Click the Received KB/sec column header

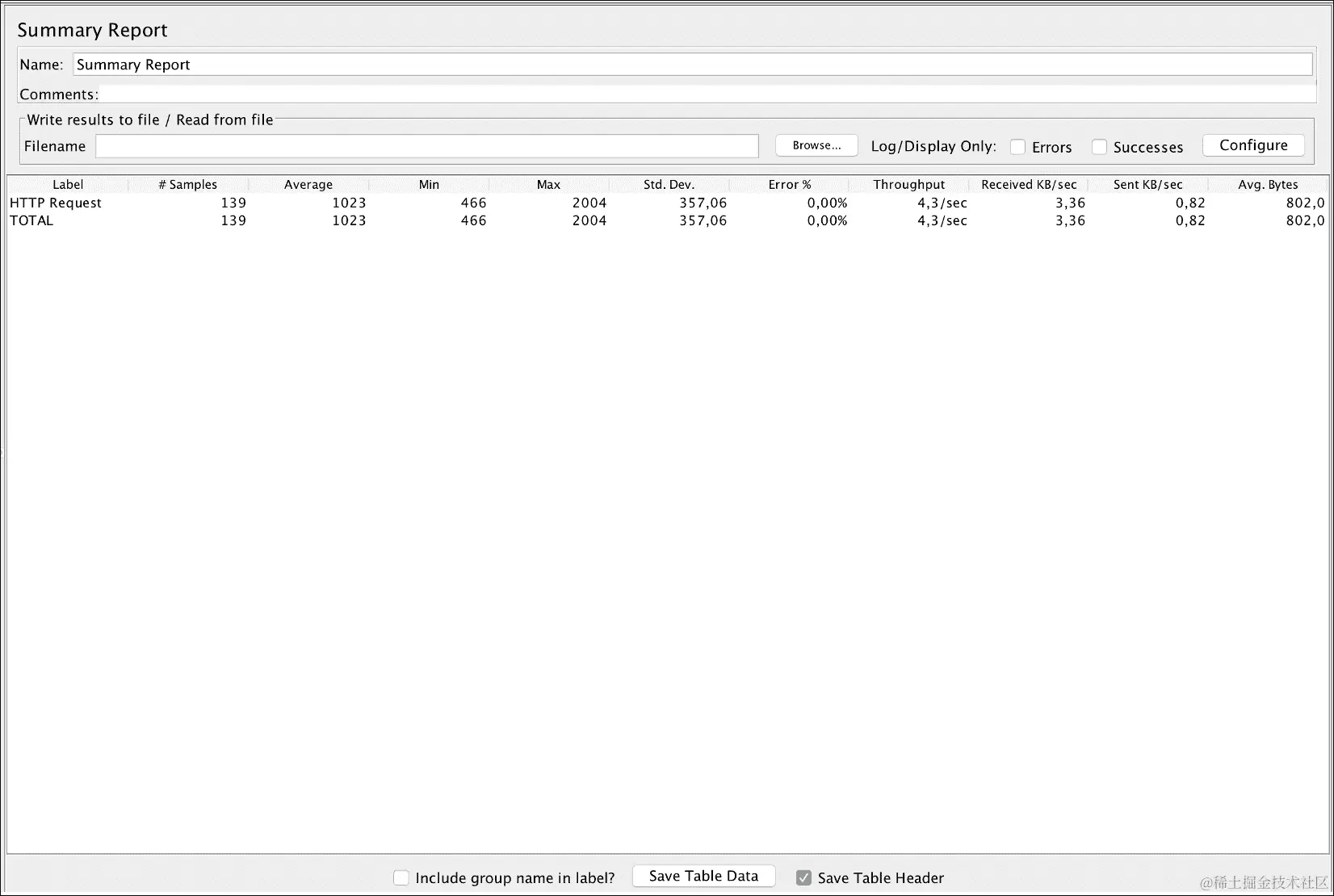click(x=1029, y=185)
